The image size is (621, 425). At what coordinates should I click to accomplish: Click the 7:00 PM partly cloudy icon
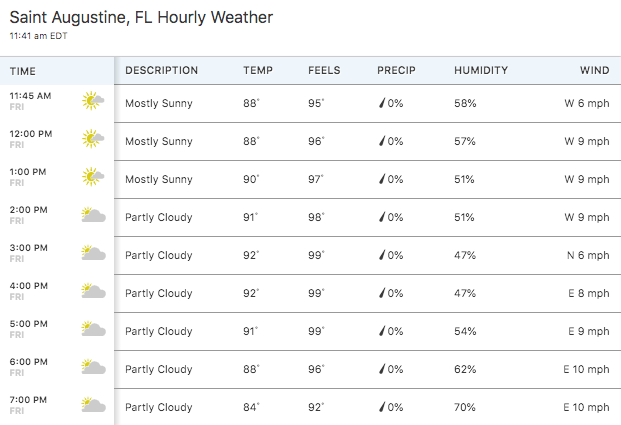click(x=93, y=404)
